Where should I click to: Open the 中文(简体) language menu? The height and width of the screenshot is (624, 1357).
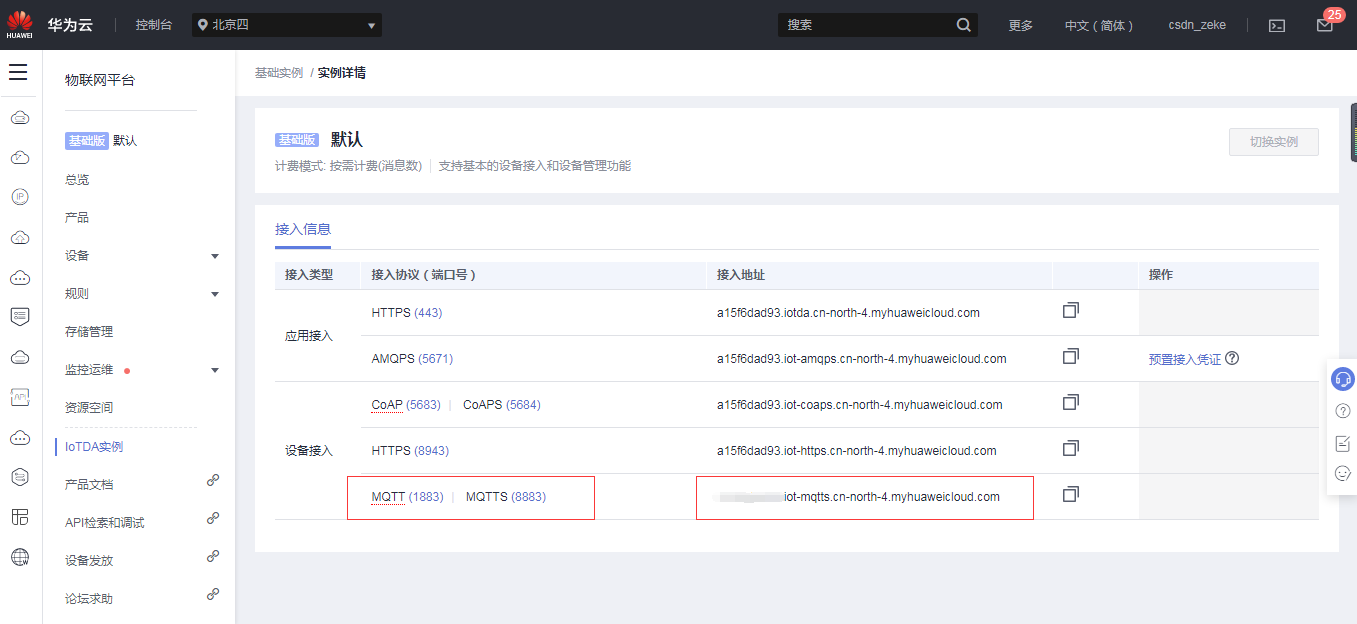tap(1099, 25)
